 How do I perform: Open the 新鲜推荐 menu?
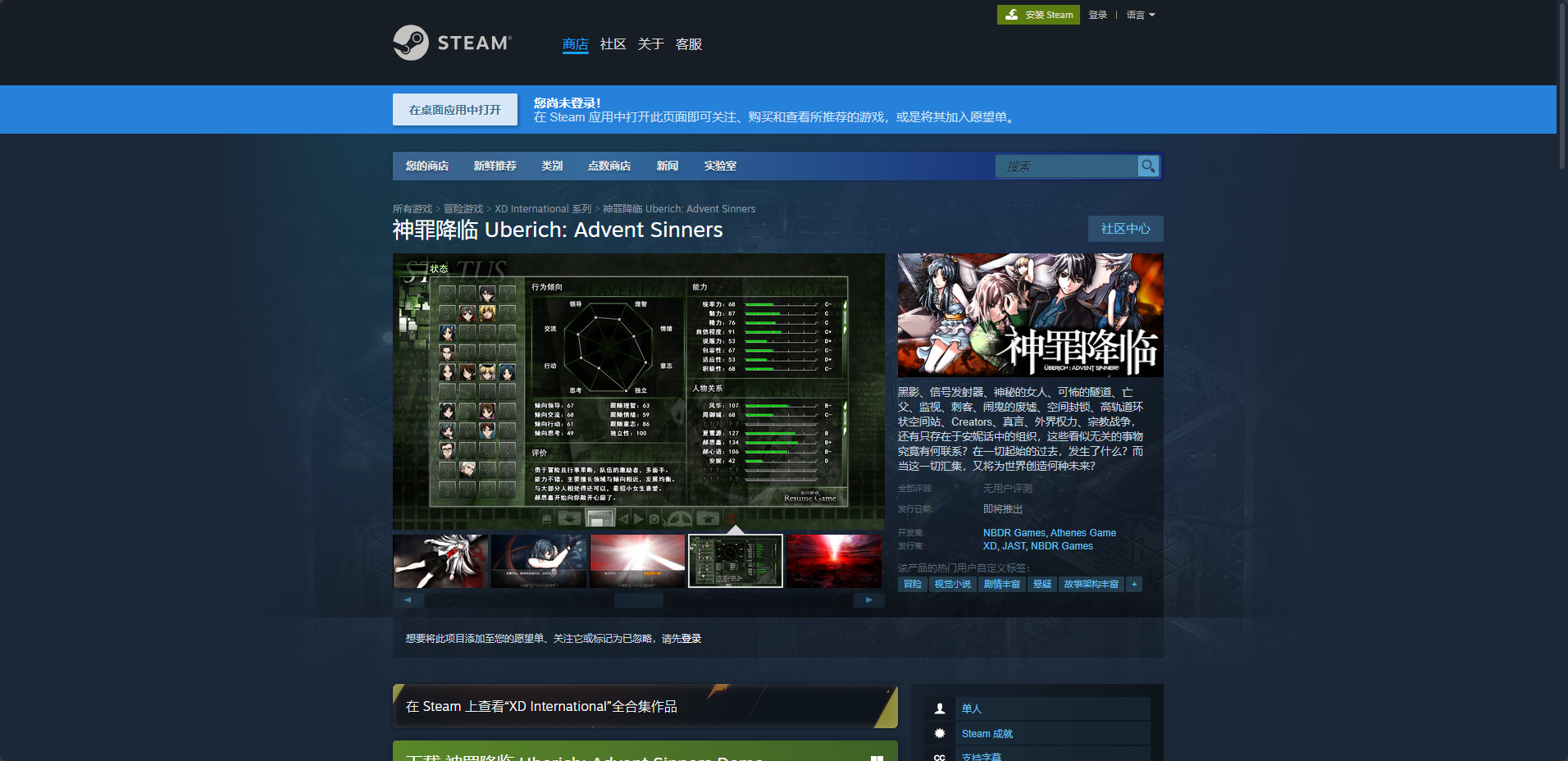[495, 166]
